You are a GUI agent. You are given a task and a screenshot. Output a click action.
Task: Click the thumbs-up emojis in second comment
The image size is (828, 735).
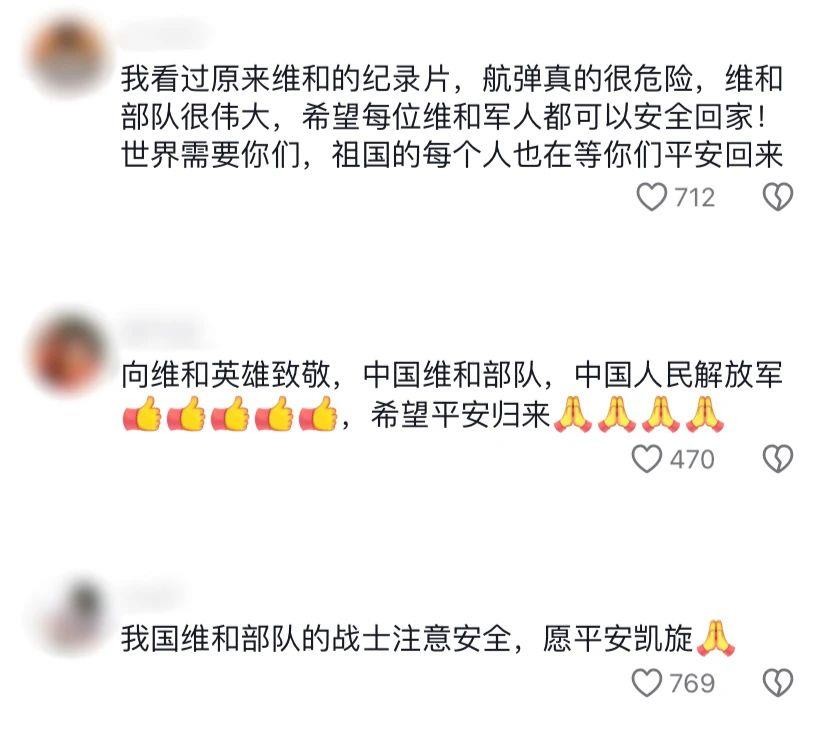click(230, 414)
